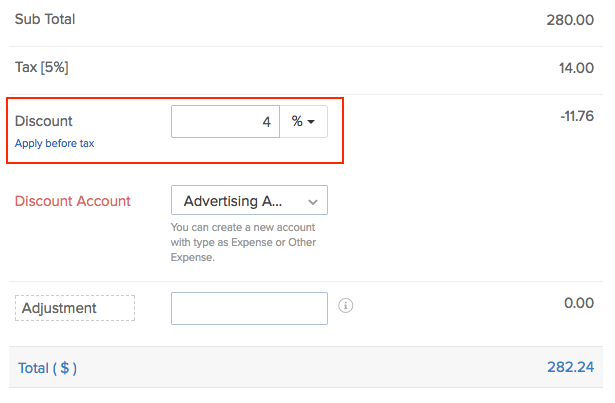The width and height of the screenshot is (615, 403).
Task: Click the tax amount 14.00
Action: [576, 67]
